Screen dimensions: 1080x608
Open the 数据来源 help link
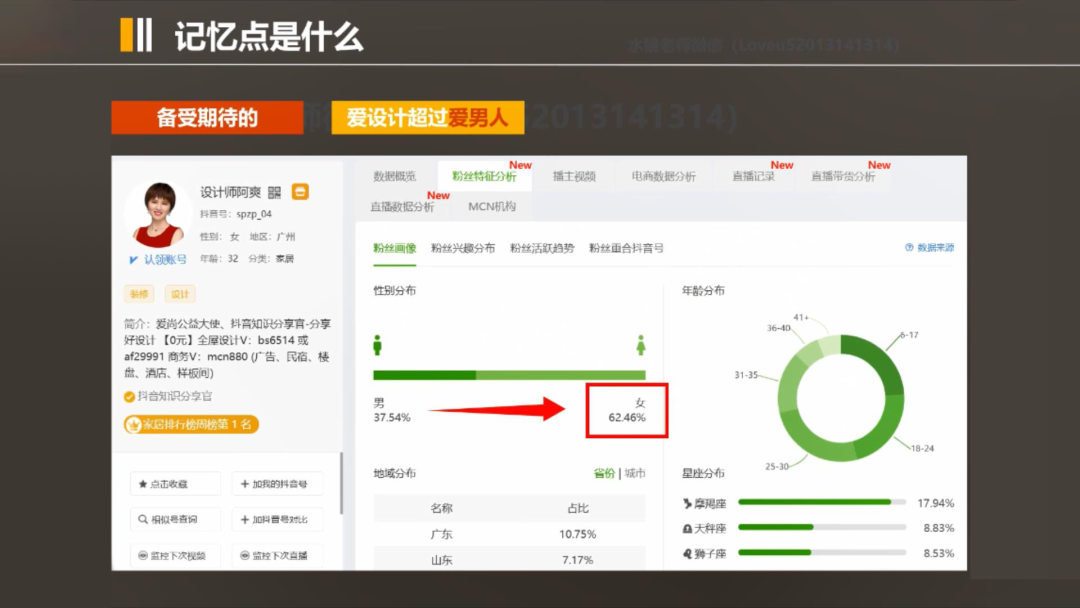coord(929,248)
